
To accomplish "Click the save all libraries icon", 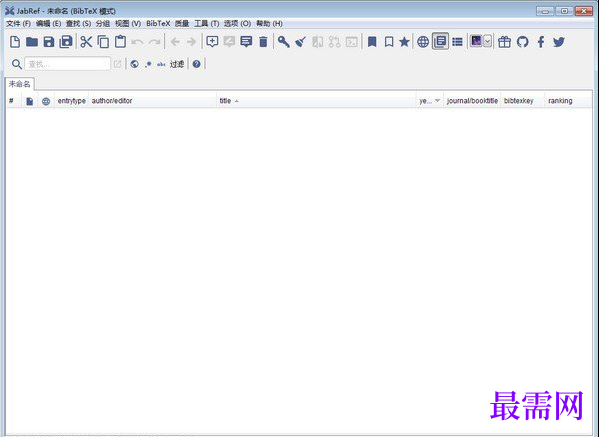I will [66, 42].
